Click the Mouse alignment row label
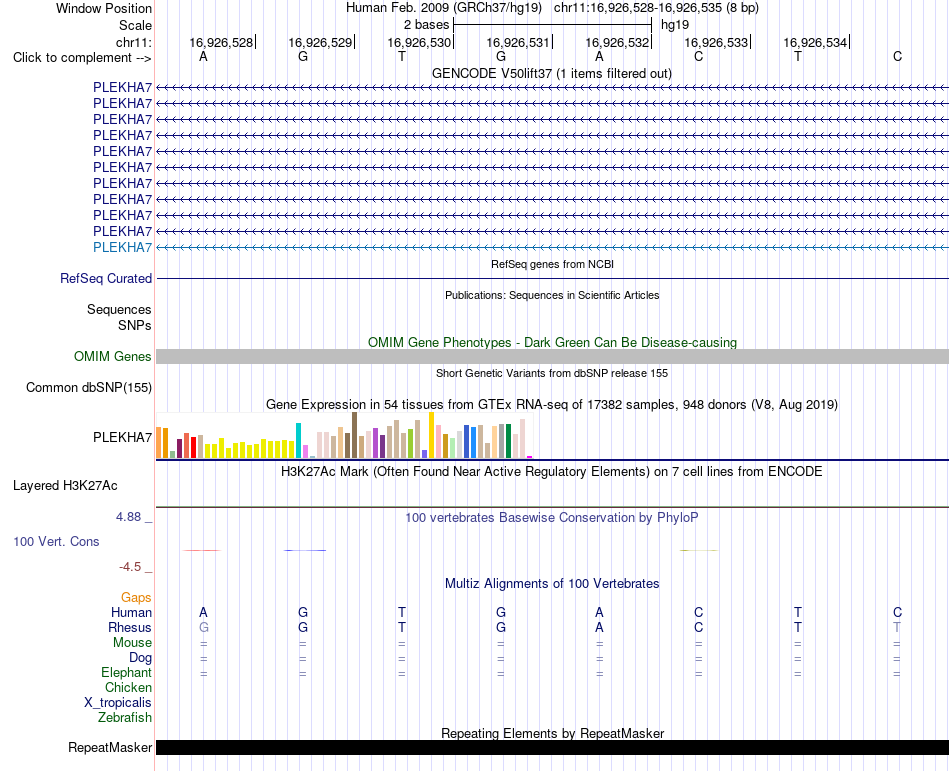 [x=132, y=643]
